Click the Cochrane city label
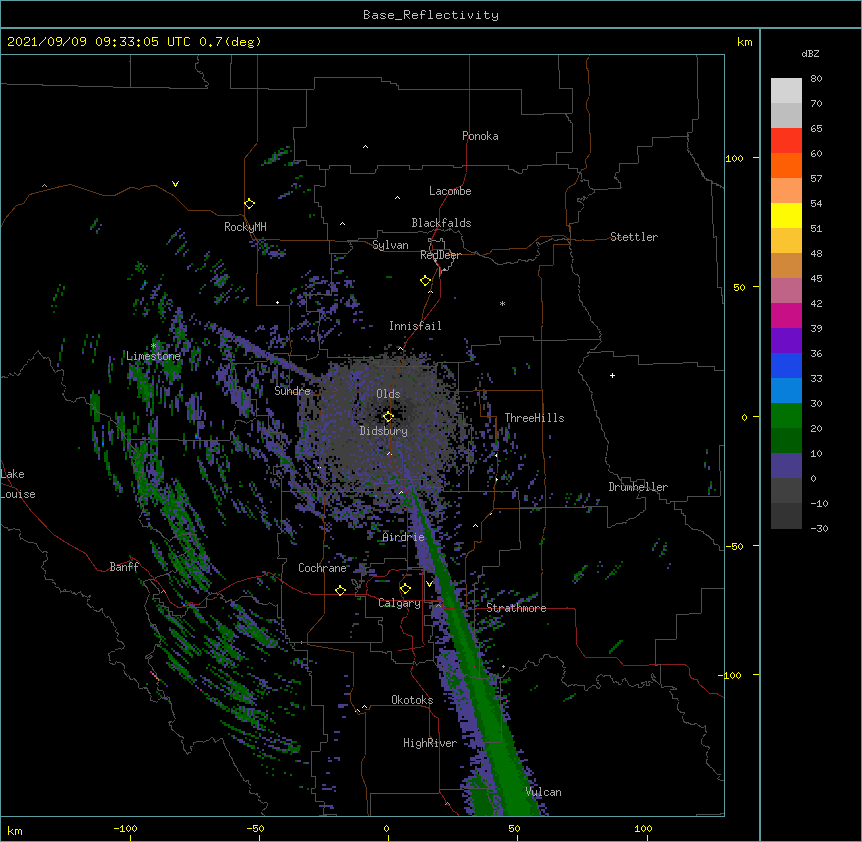862x842 pixels. (x=322, y=568)
